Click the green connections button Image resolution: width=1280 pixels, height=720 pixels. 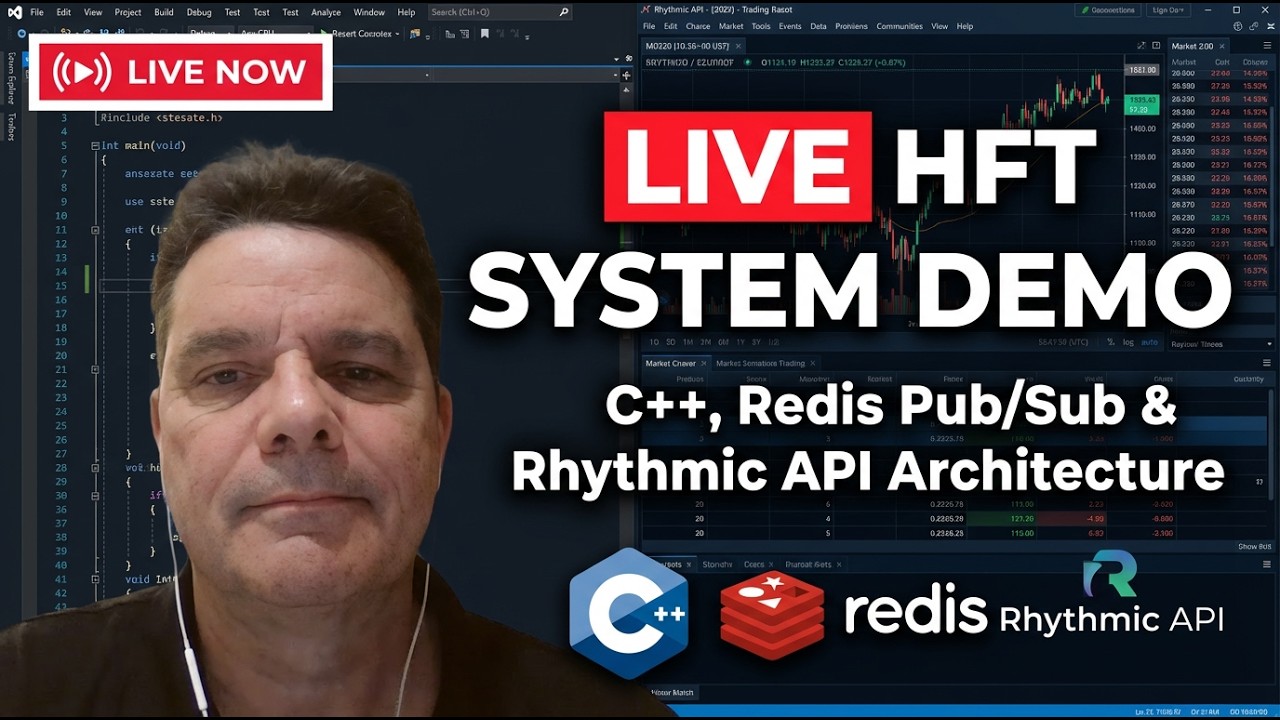point(1107,9)
